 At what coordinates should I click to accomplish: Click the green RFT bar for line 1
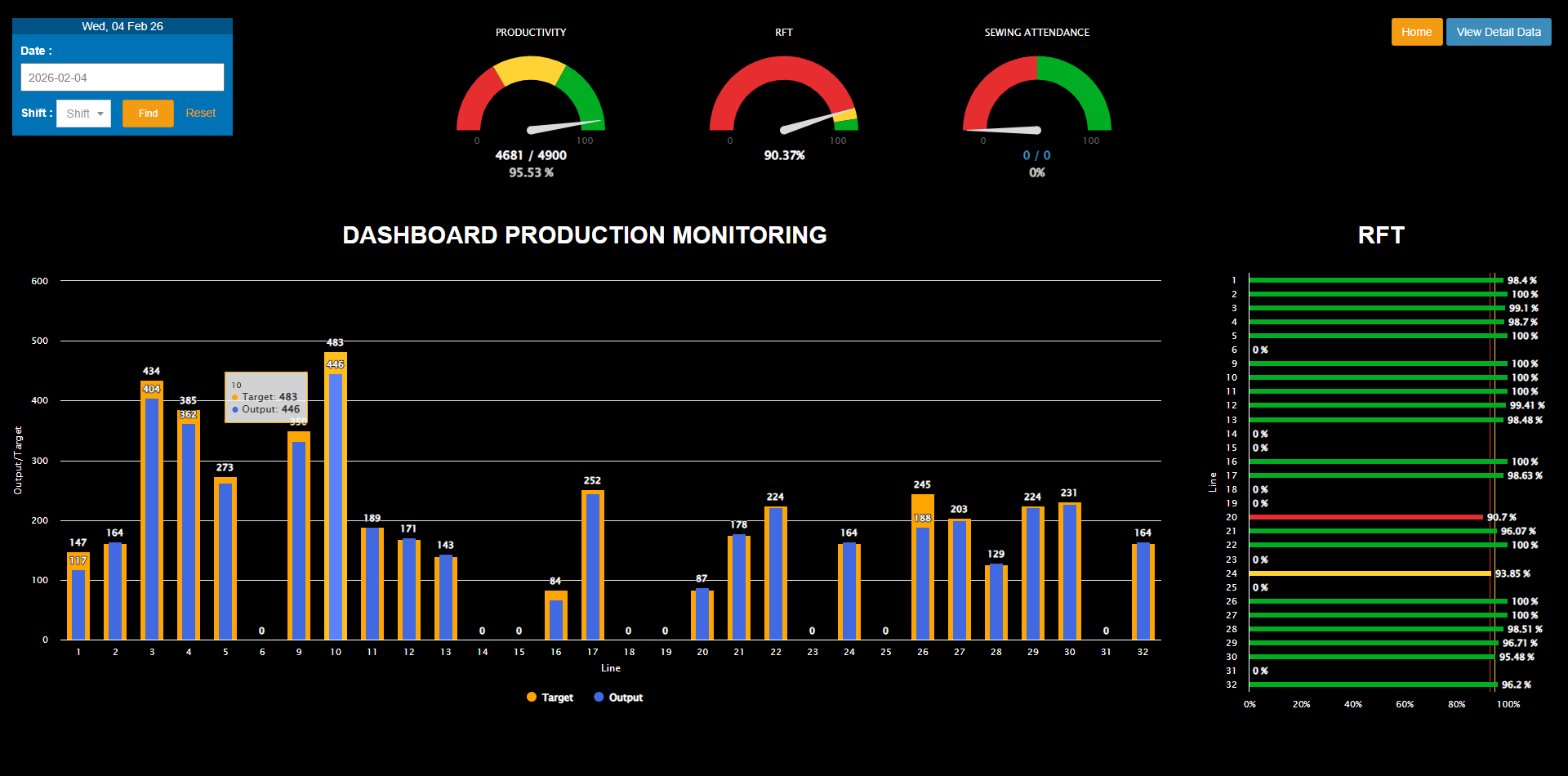1376,280
